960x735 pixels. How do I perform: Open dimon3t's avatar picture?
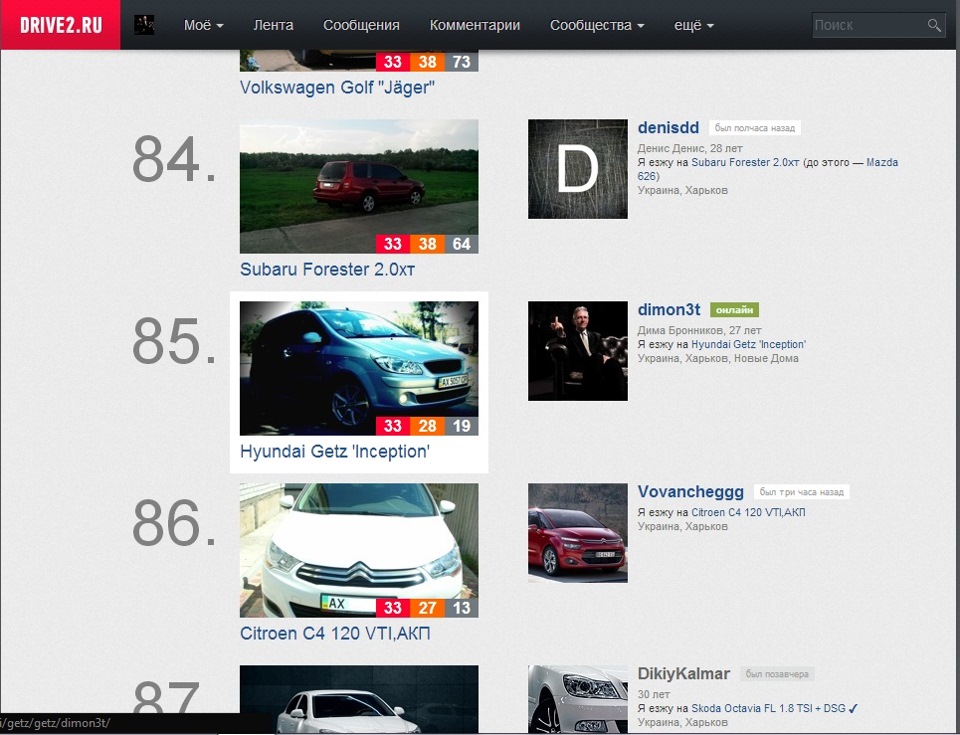tap(578, 351)
